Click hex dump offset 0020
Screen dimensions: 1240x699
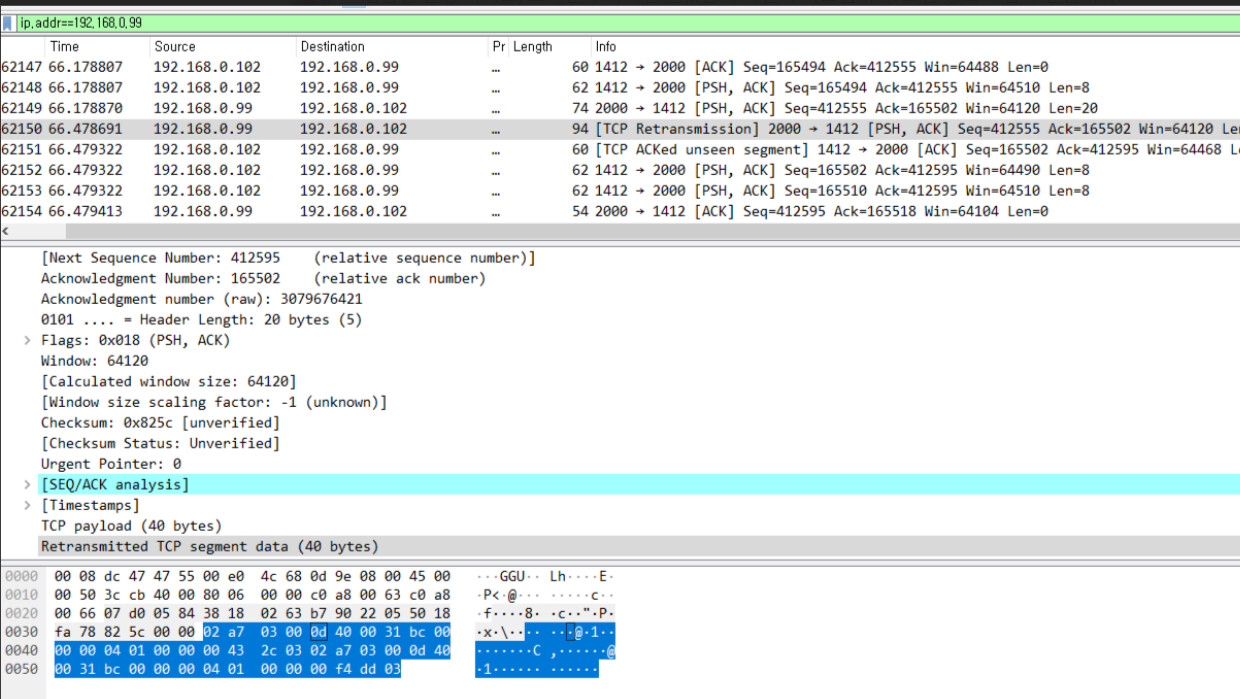[20, 614]
